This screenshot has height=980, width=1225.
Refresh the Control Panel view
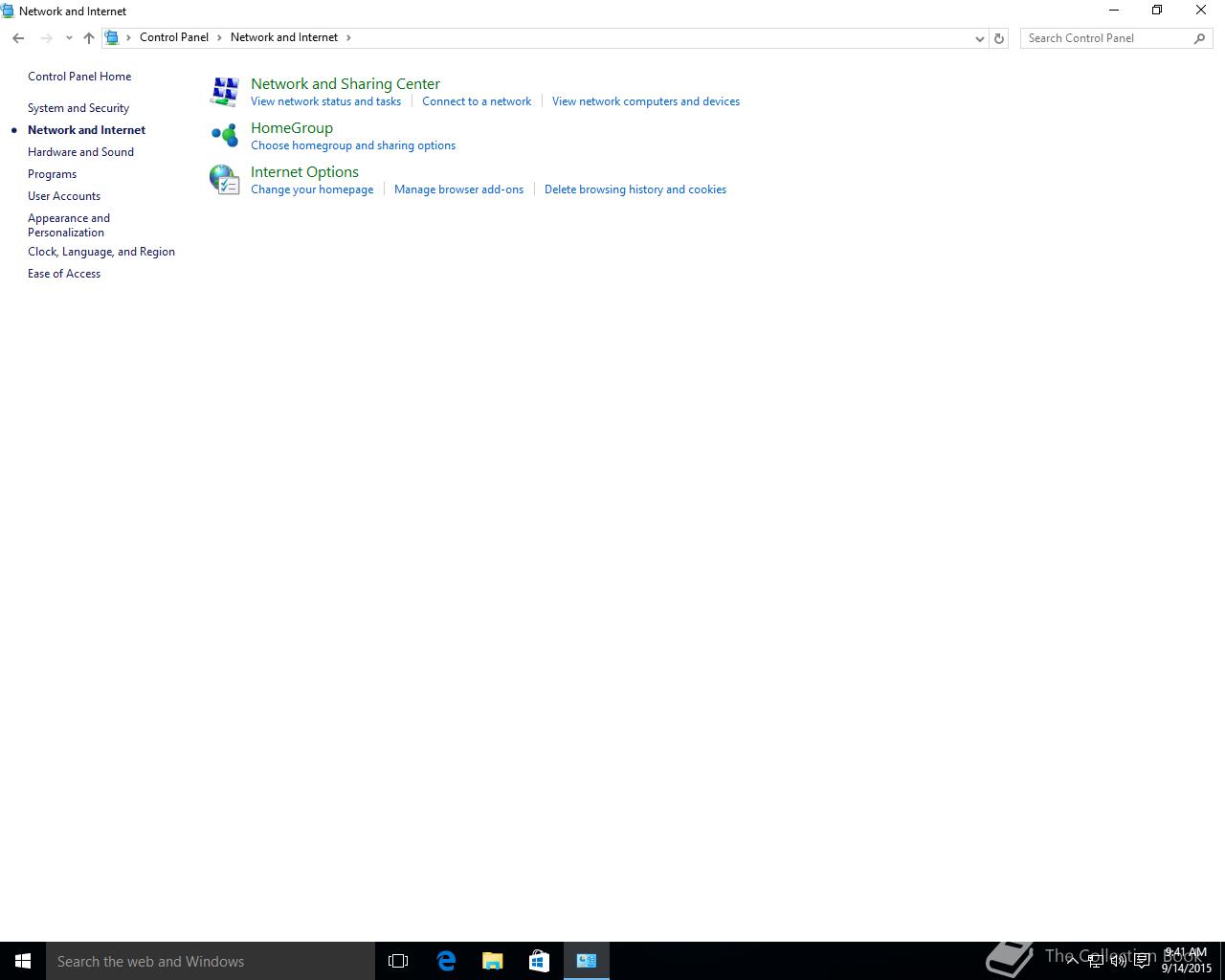pos(999,38)
